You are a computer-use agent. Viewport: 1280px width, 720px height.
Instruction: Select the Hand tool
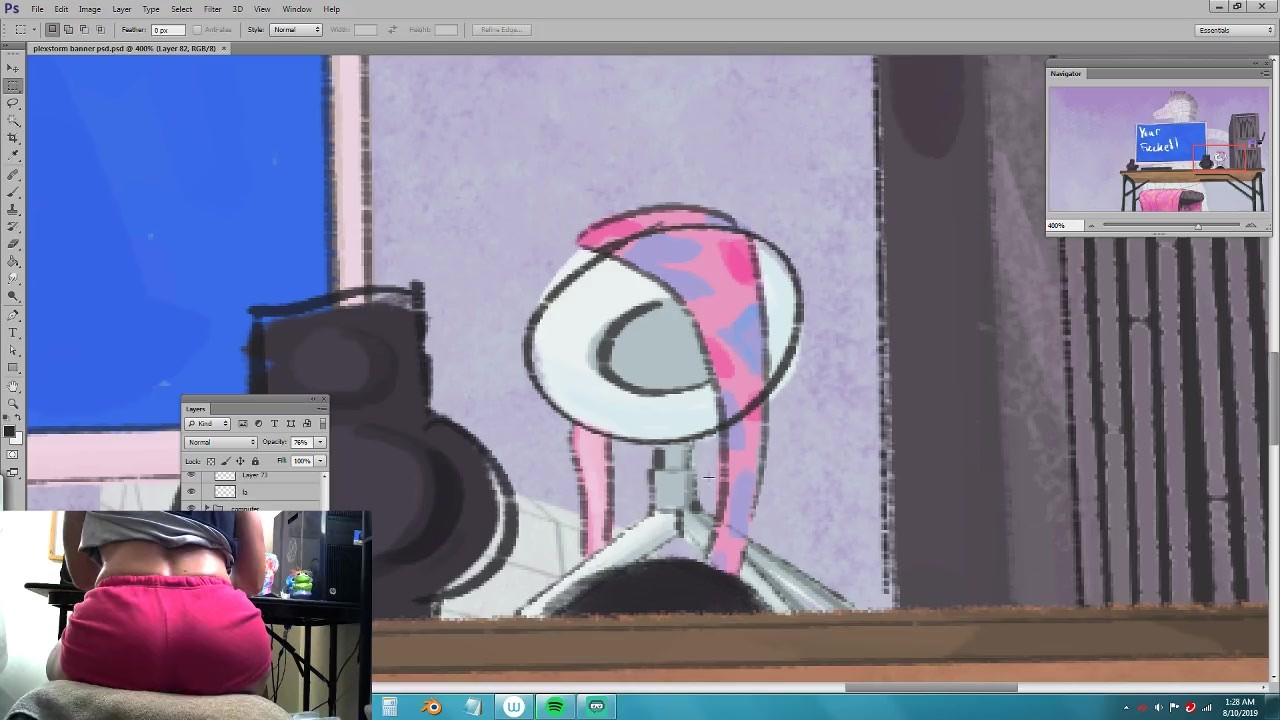coord(13,386)
